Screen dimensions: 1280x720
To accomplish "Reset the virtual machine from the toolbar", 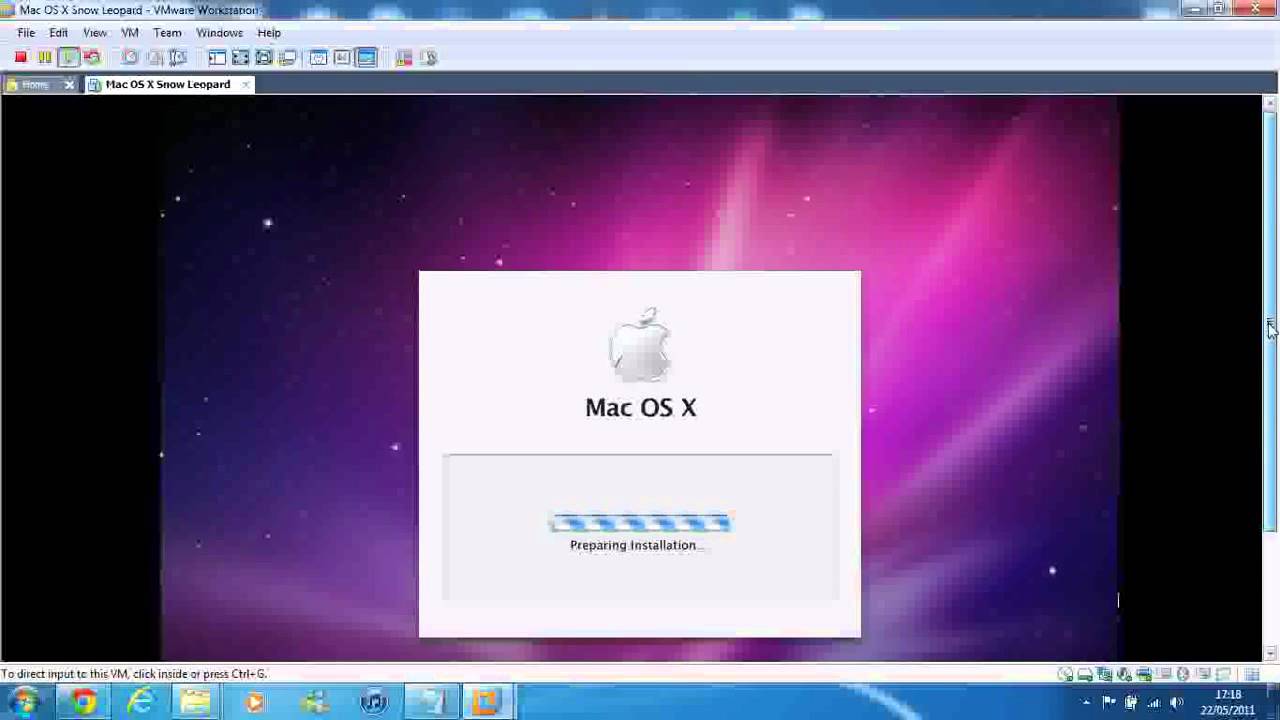I will click(x=92, y=58).
